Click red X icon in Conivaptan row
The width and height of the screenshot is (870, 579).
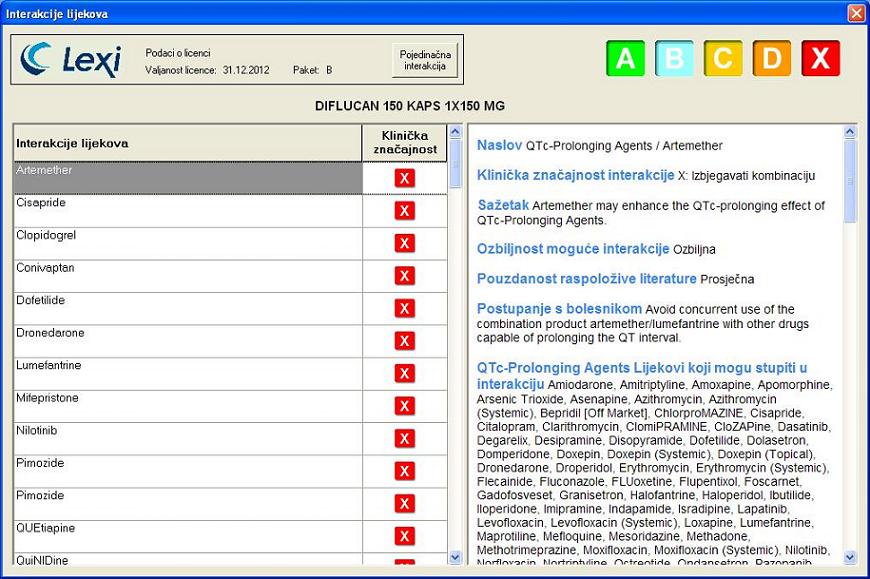pyautogui.click(x=404, y=276)
